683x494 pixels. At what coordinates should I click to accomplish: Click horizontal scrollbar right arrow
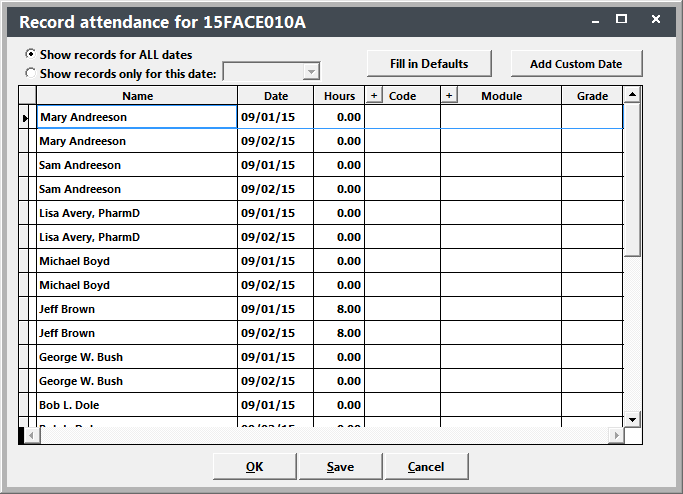click(616, 436)
